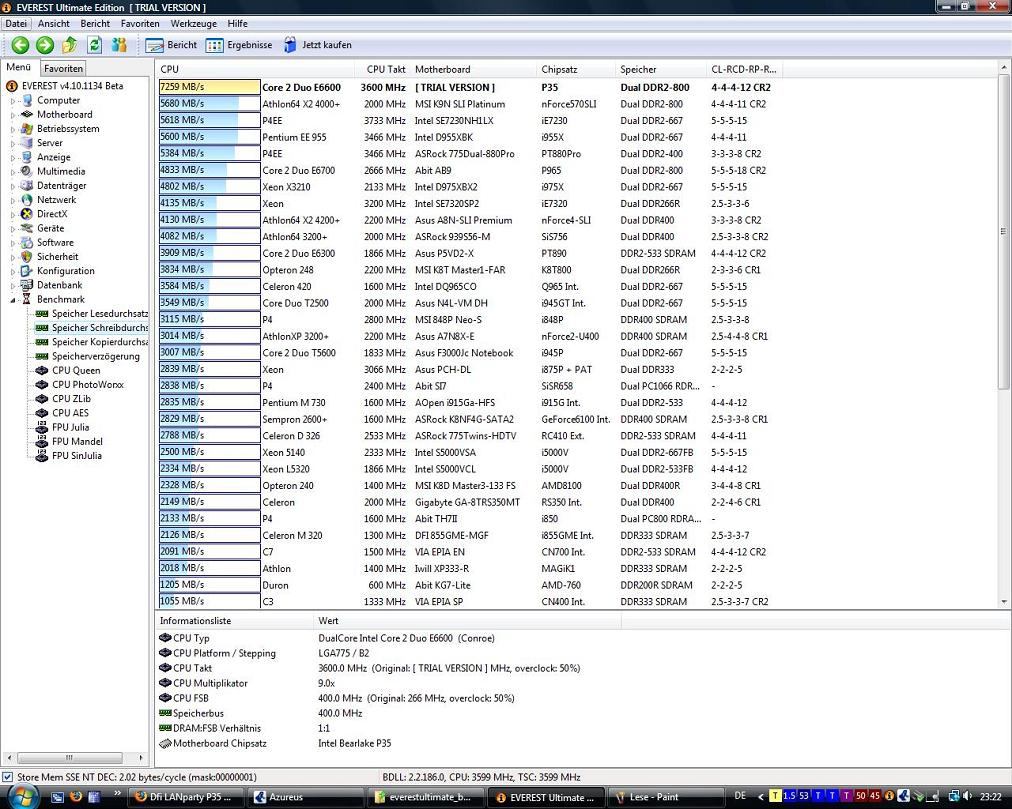Expand the Netzwerk tree node

point(12,200)
